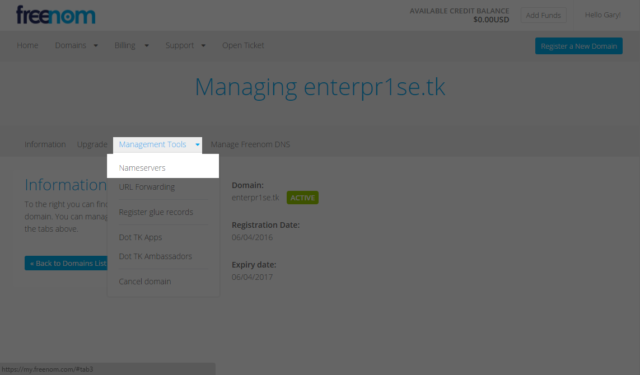Click the enterpr1se.tk domain name text

(255, 197)
